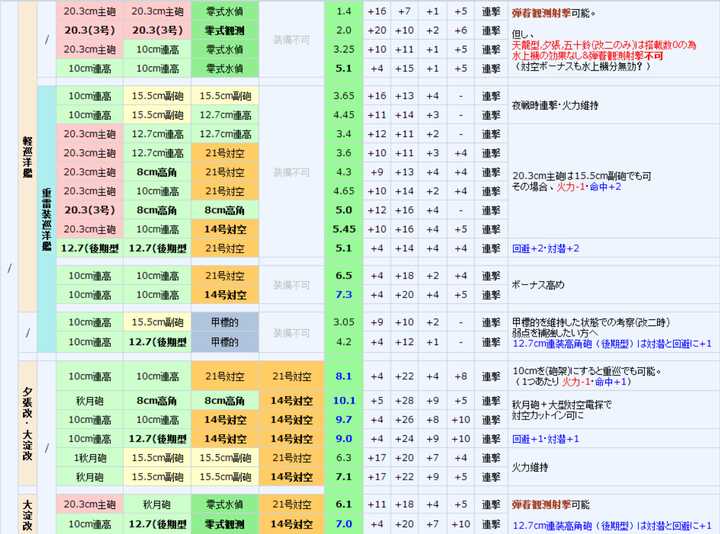Select the bold 5.0 score value
The height and width of the screenshot is (534, 720).
(343, 210)
